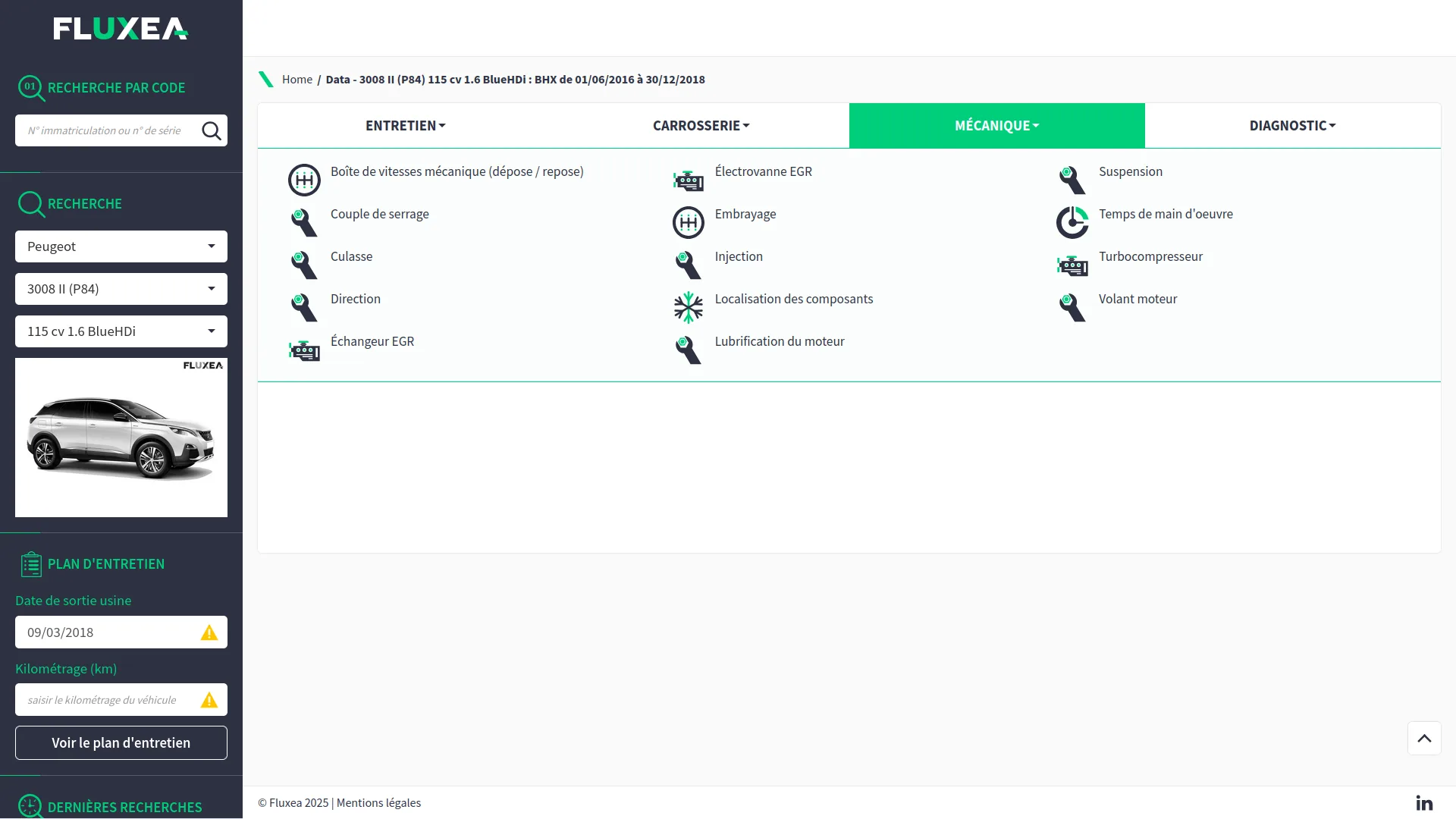Click the back-to-top arrow button
The width and height of the screenshot is (1456, 819).
coord(1424,739)
